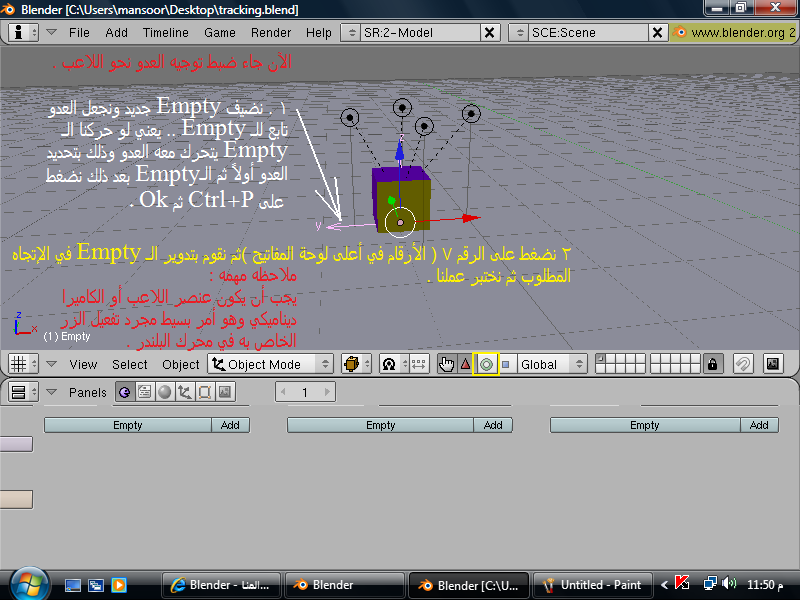This screenshot has width=800, height=600.
Task: Open the Game menu
Action: pos(220,33)
